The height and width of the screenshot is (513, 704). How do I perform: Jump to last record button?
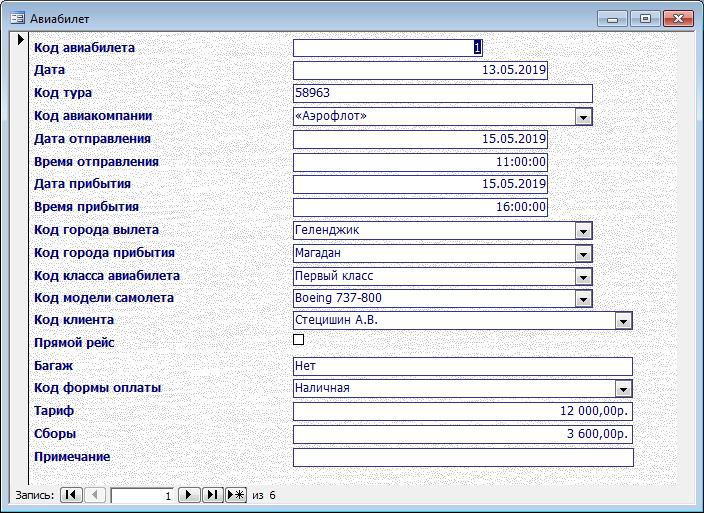(213, 495)
